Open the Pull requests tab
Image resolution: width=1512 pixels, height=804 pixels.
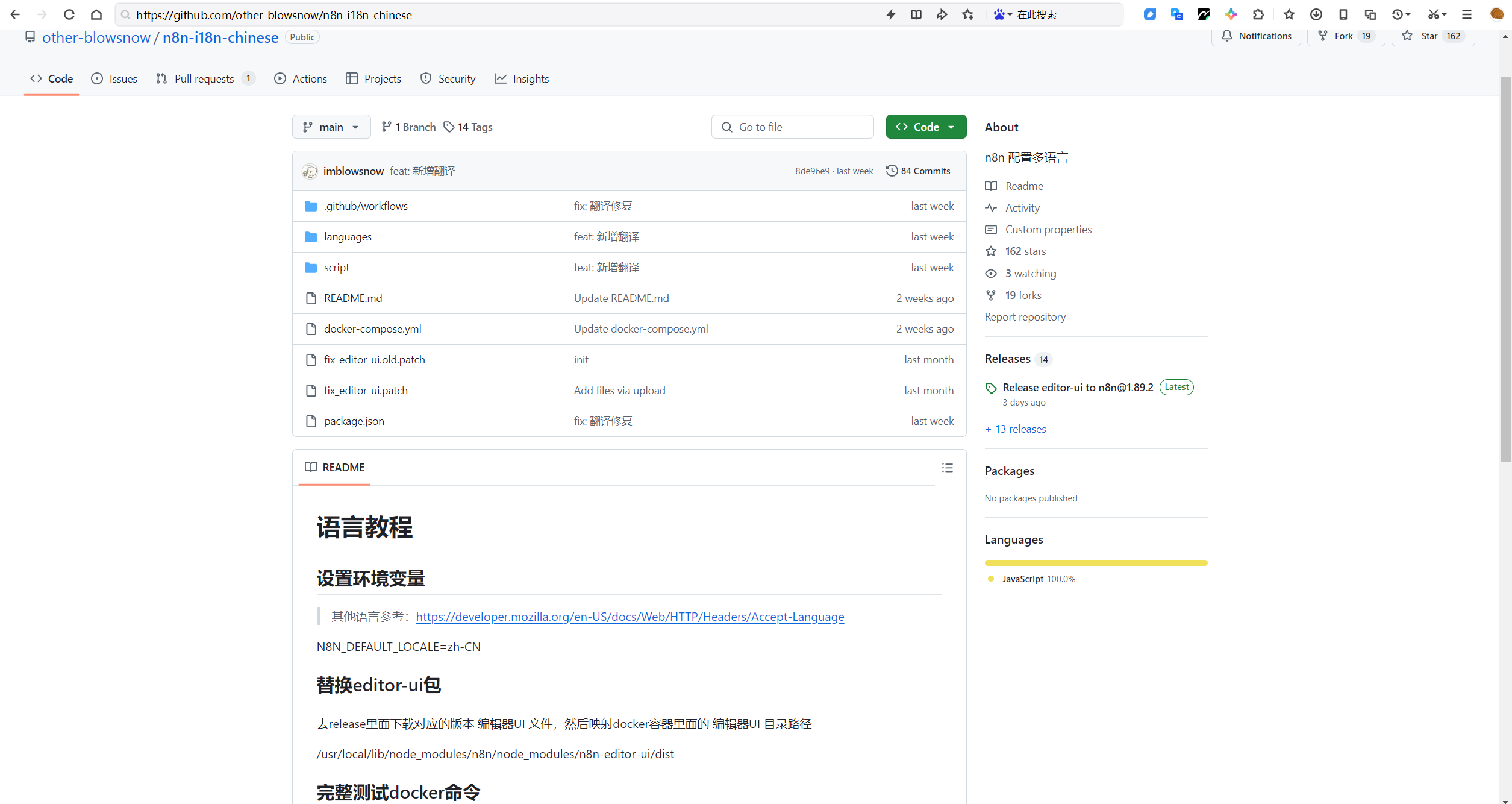pyautogui.click(x=205, y=78)
